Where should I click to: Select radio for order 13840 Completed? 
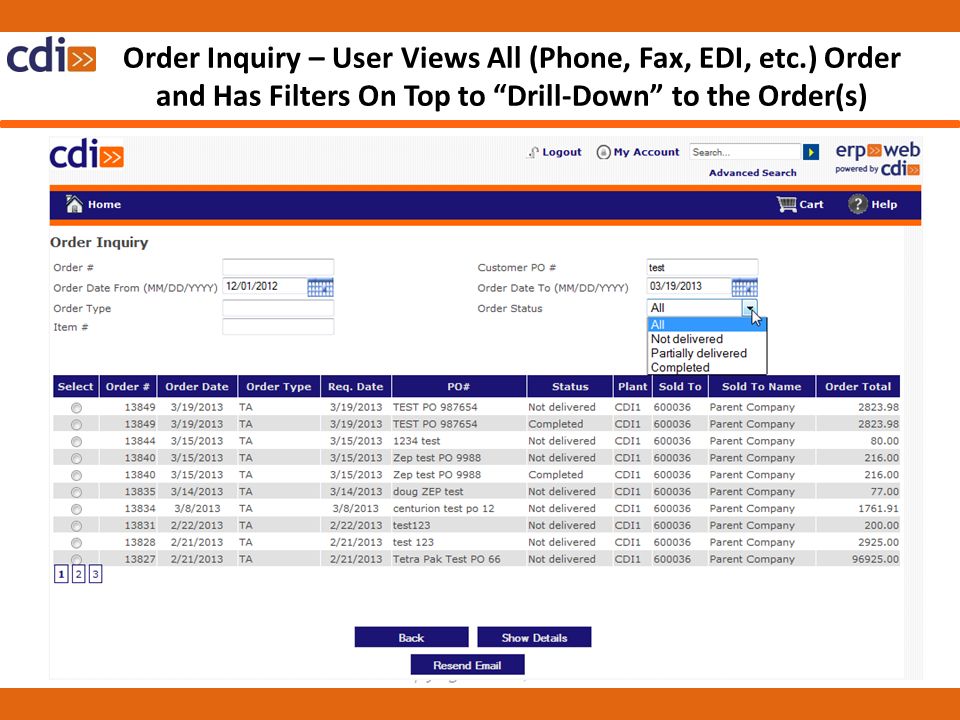click(x=76, y=475)
